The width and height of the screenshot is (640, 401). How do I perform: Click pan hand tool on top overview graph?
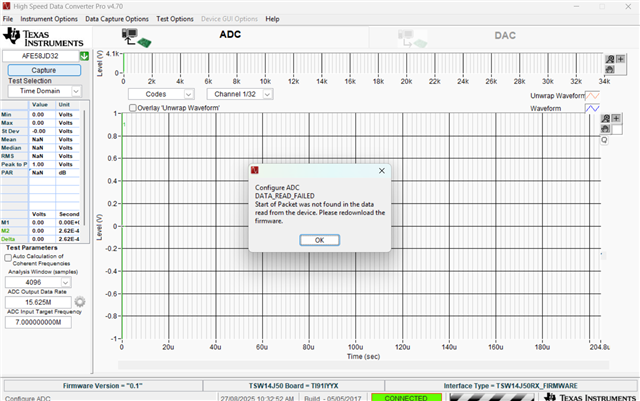[610, 69]
